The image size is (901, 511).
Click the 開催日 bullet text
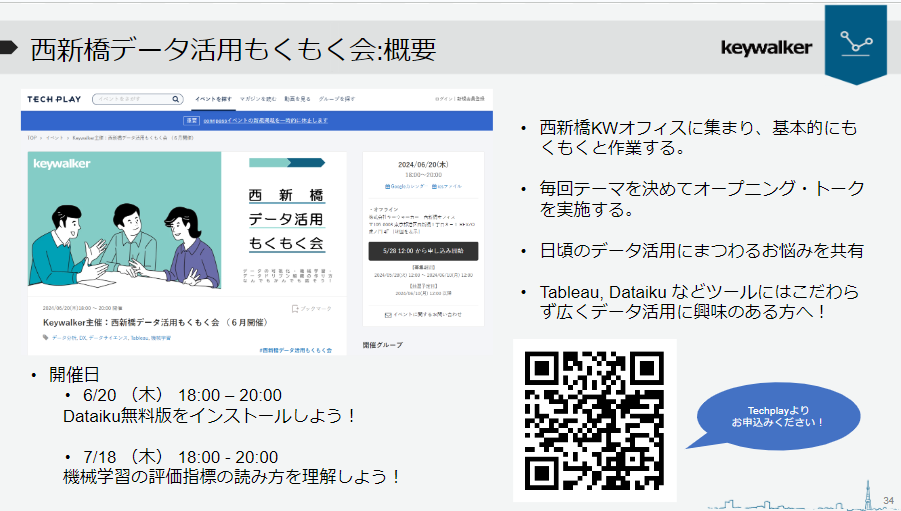click(x=74, y=375)
